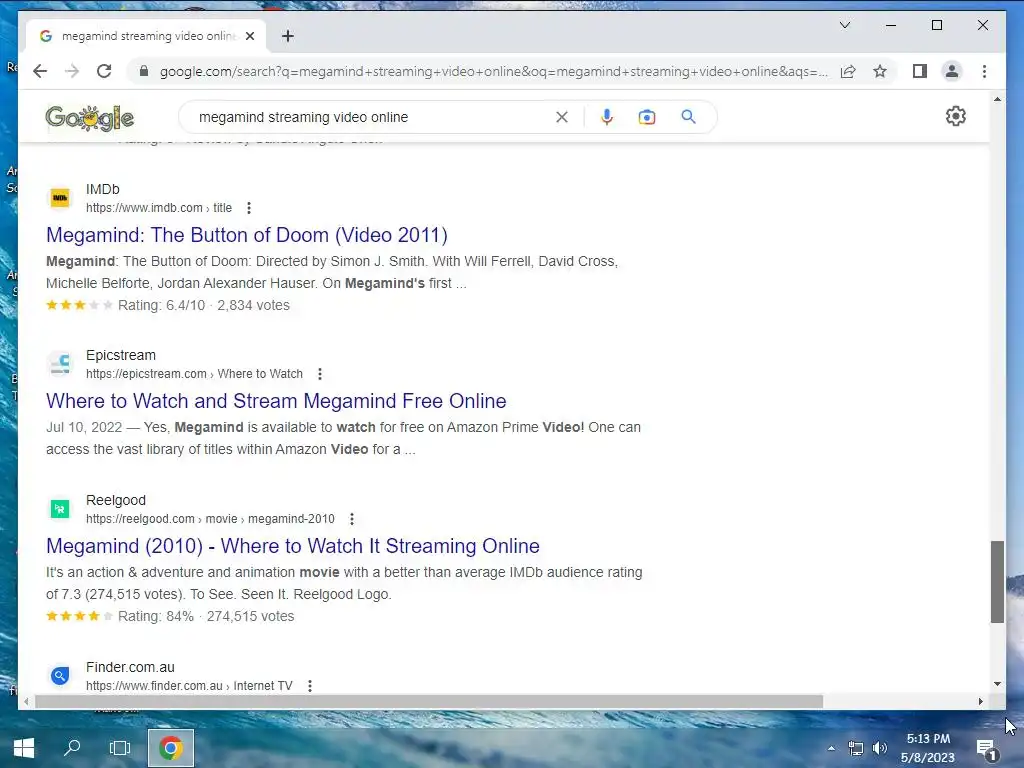Close the megamind streaming tab
Viewport: 1024px width, 768px height.
pos(249,36)
